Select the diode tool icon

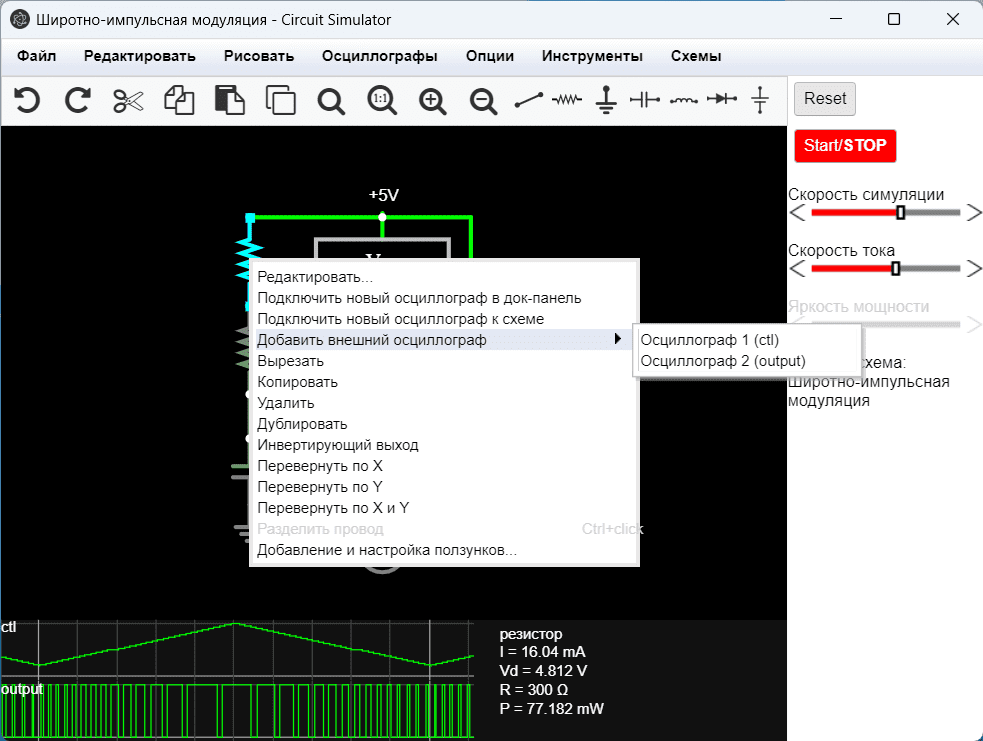click(x=722, y=100)
